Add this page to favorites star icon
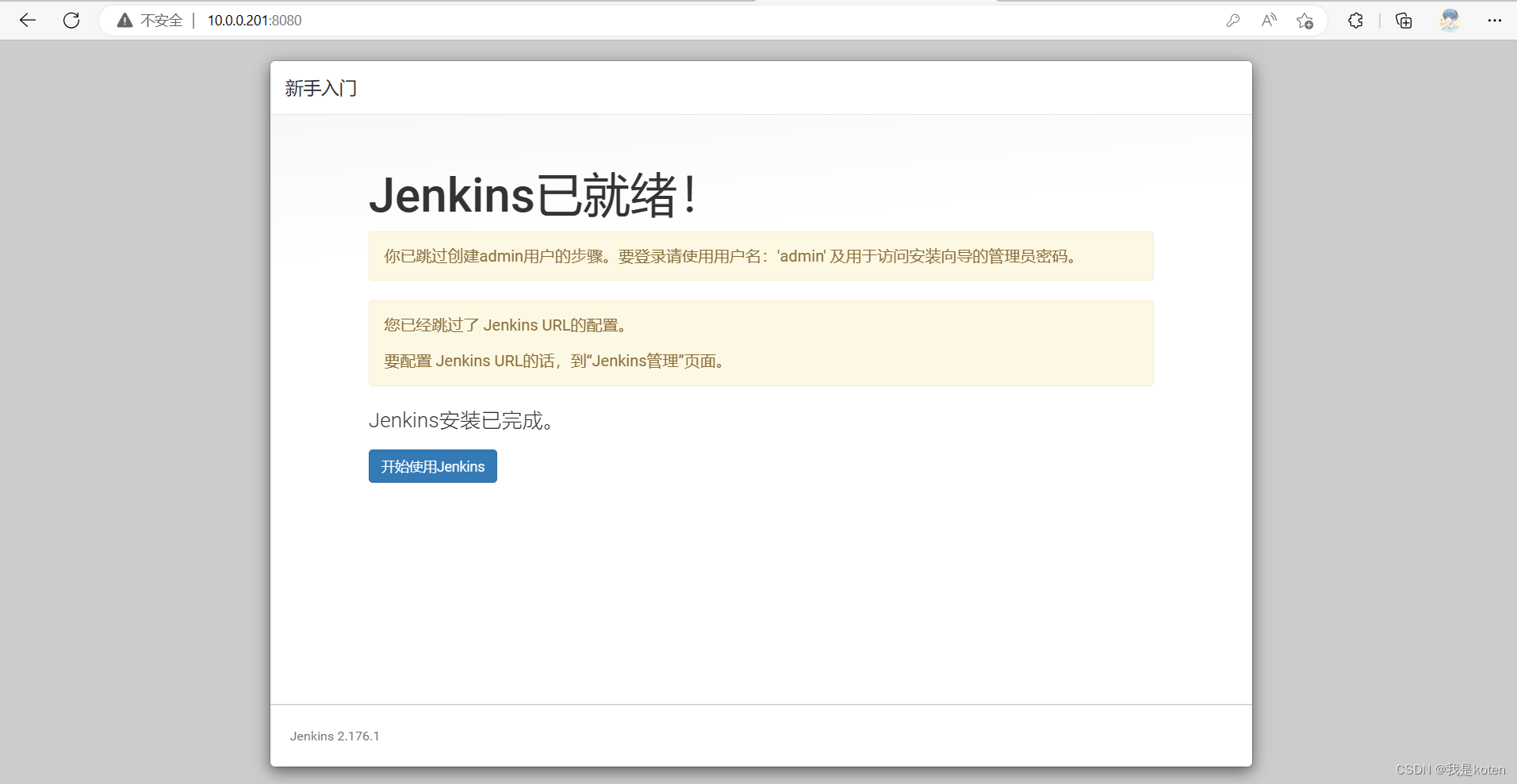Screen dimensions: 1517x784 click(1304, 21)
